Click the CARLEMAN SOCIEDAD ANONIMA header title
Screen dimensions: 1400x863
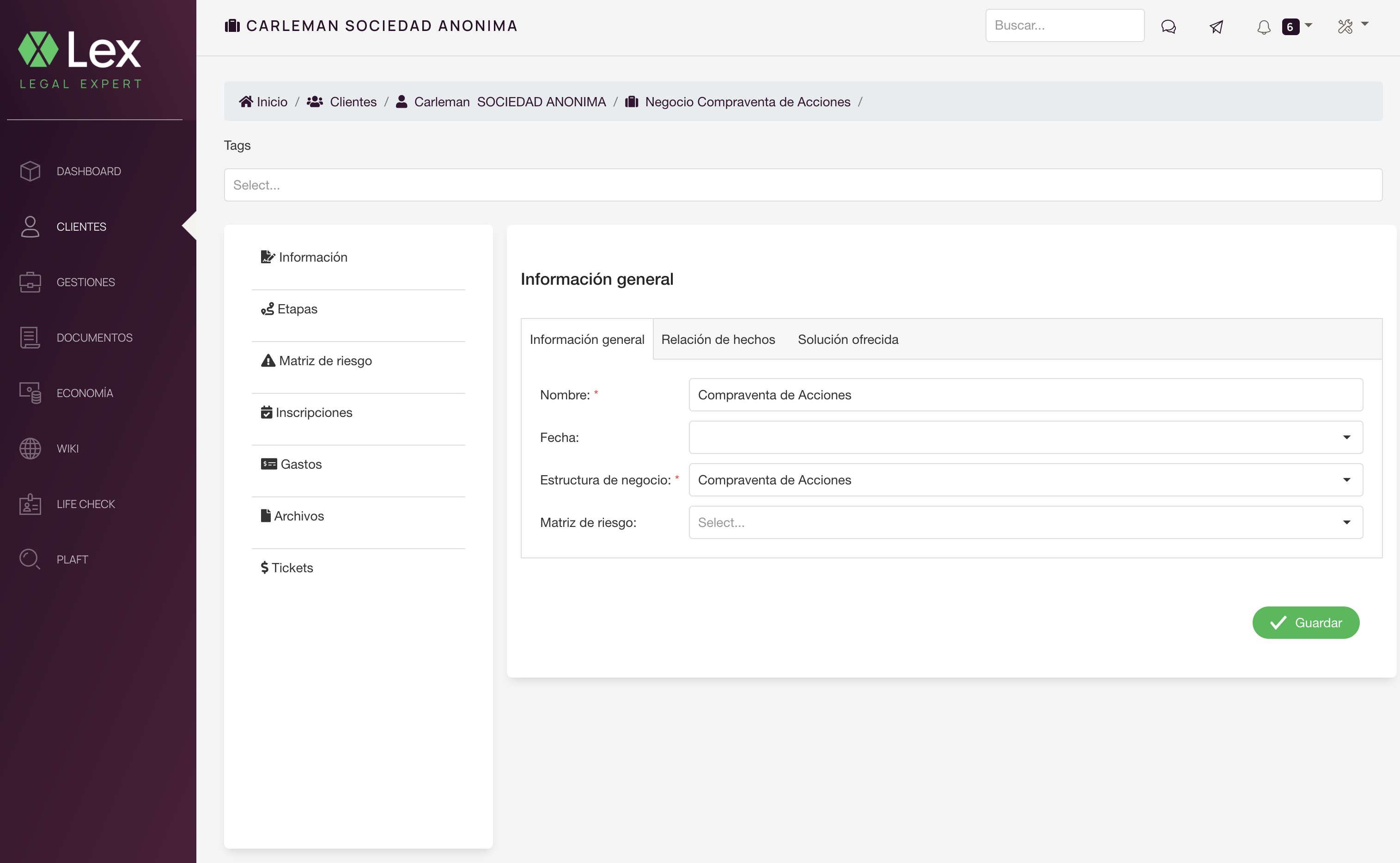pos(382,26)
